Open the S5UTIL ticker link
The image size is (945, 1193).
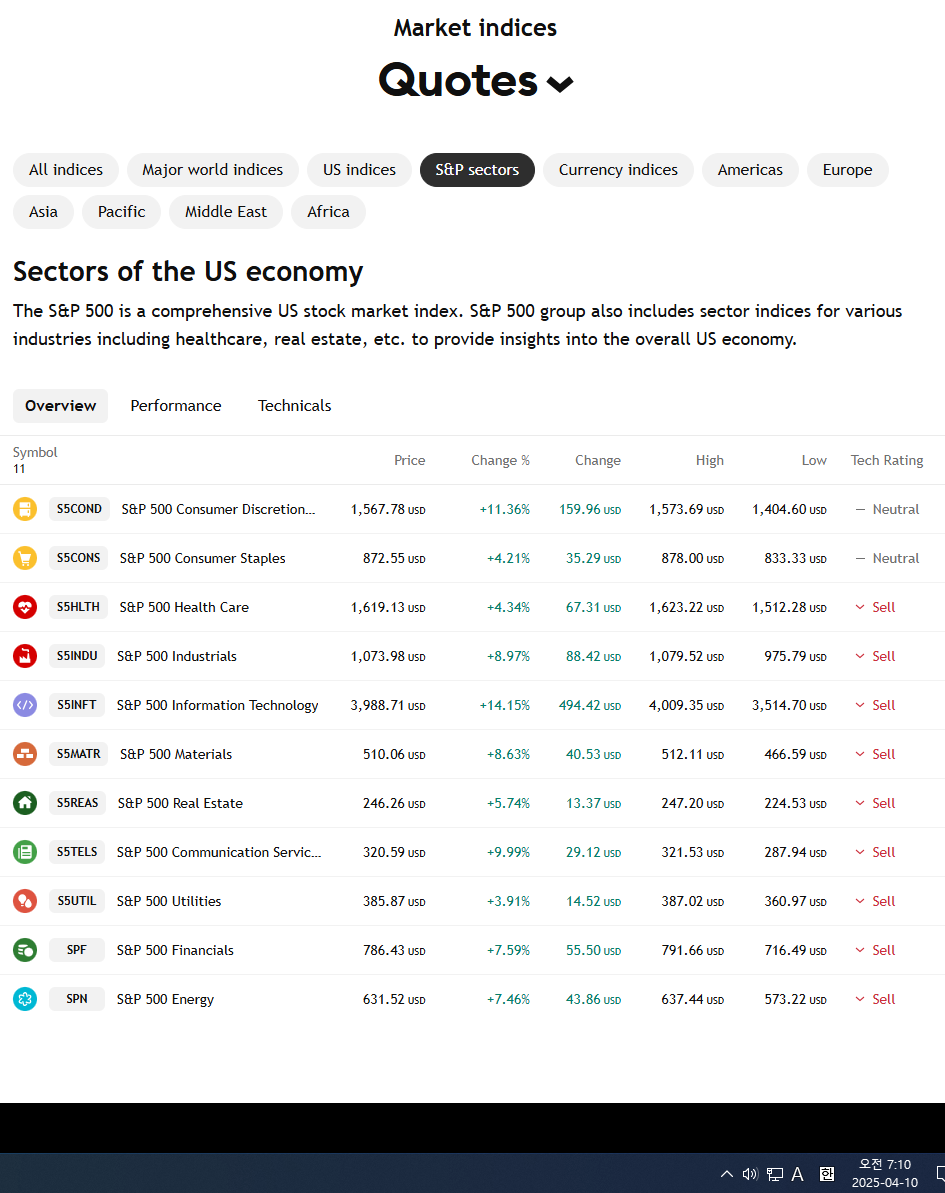point(77,901)
